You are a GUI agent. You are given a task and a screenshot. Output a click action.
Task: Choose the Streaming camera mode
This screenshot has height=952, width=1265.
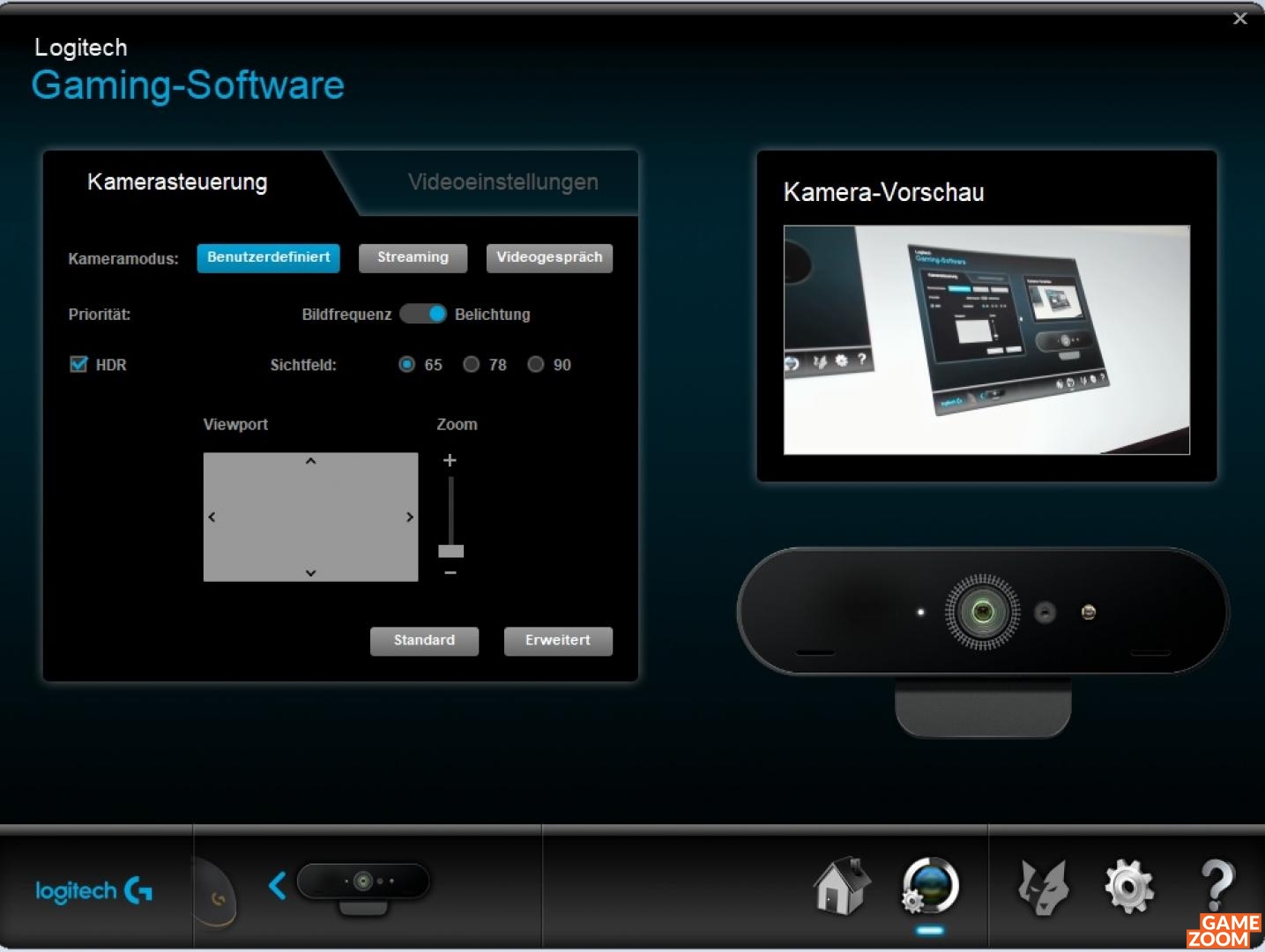click(413, 257)
